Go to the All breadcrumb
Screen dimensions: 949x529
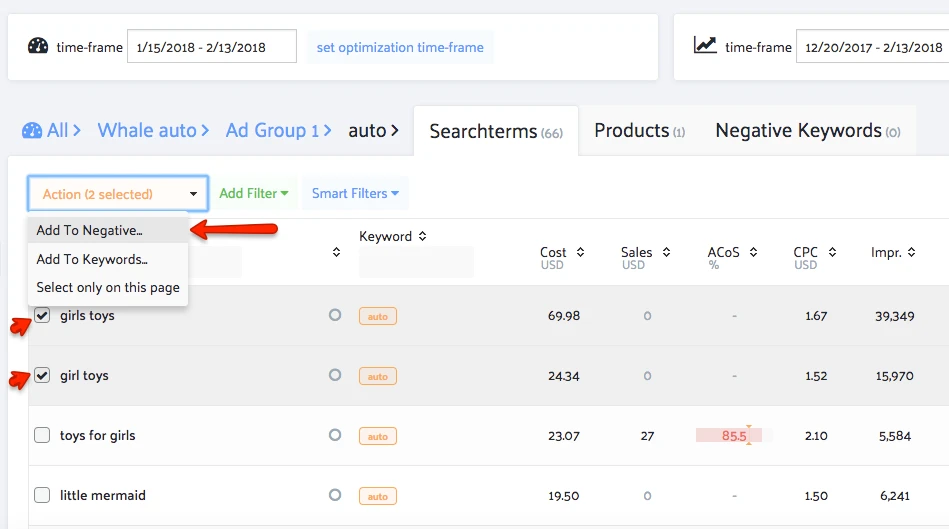pos(57,130)
